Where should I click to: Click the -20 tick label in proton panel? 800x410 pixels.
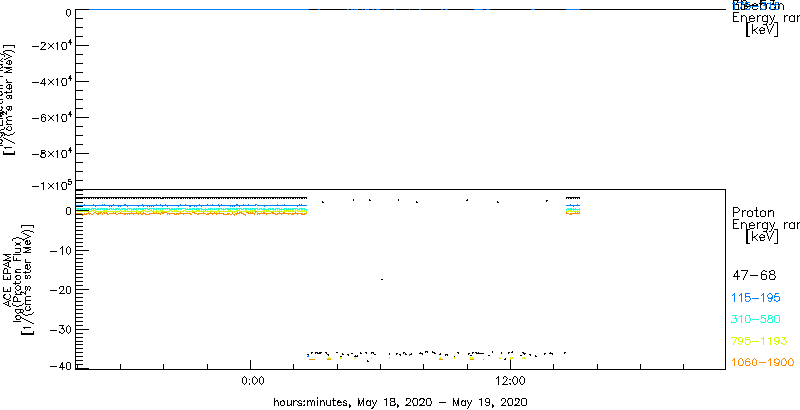click(x=59, y=290)
